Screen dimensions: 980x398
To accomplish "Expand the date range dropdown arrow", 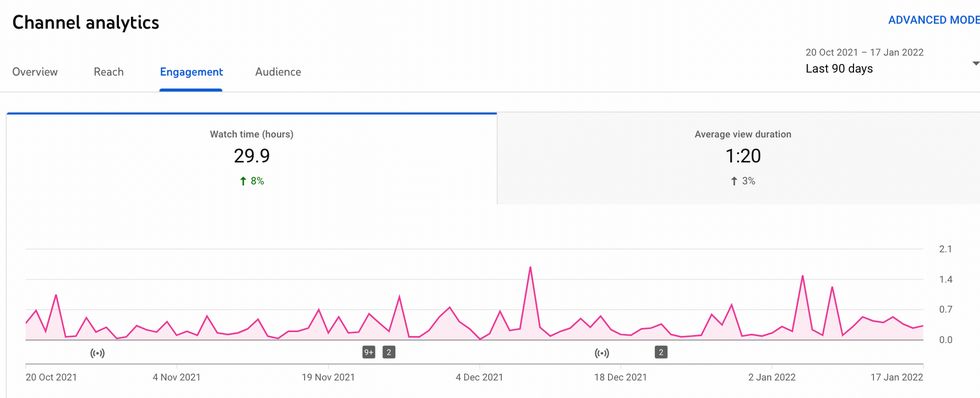I will [976, 64].
